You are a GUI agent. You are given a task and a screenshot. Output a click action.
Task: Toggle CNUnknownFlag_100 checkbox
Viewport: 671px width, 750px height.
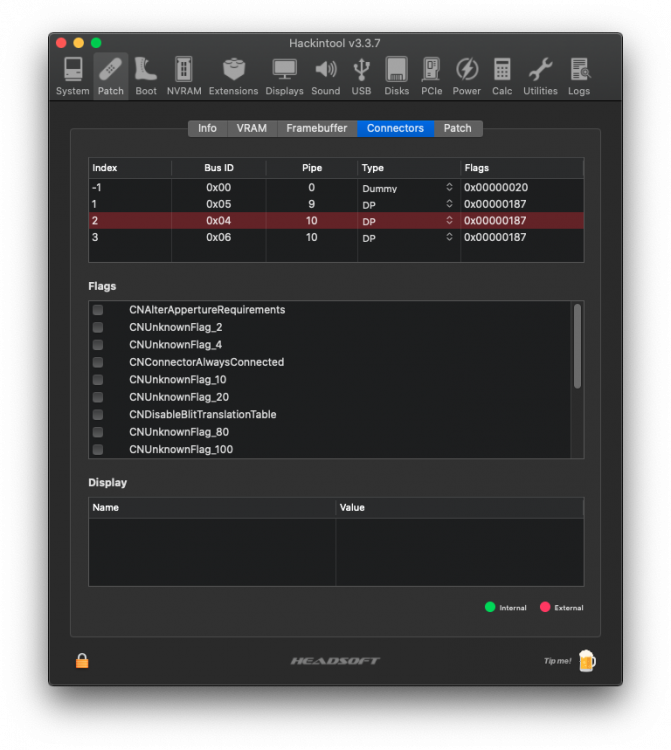98,450
